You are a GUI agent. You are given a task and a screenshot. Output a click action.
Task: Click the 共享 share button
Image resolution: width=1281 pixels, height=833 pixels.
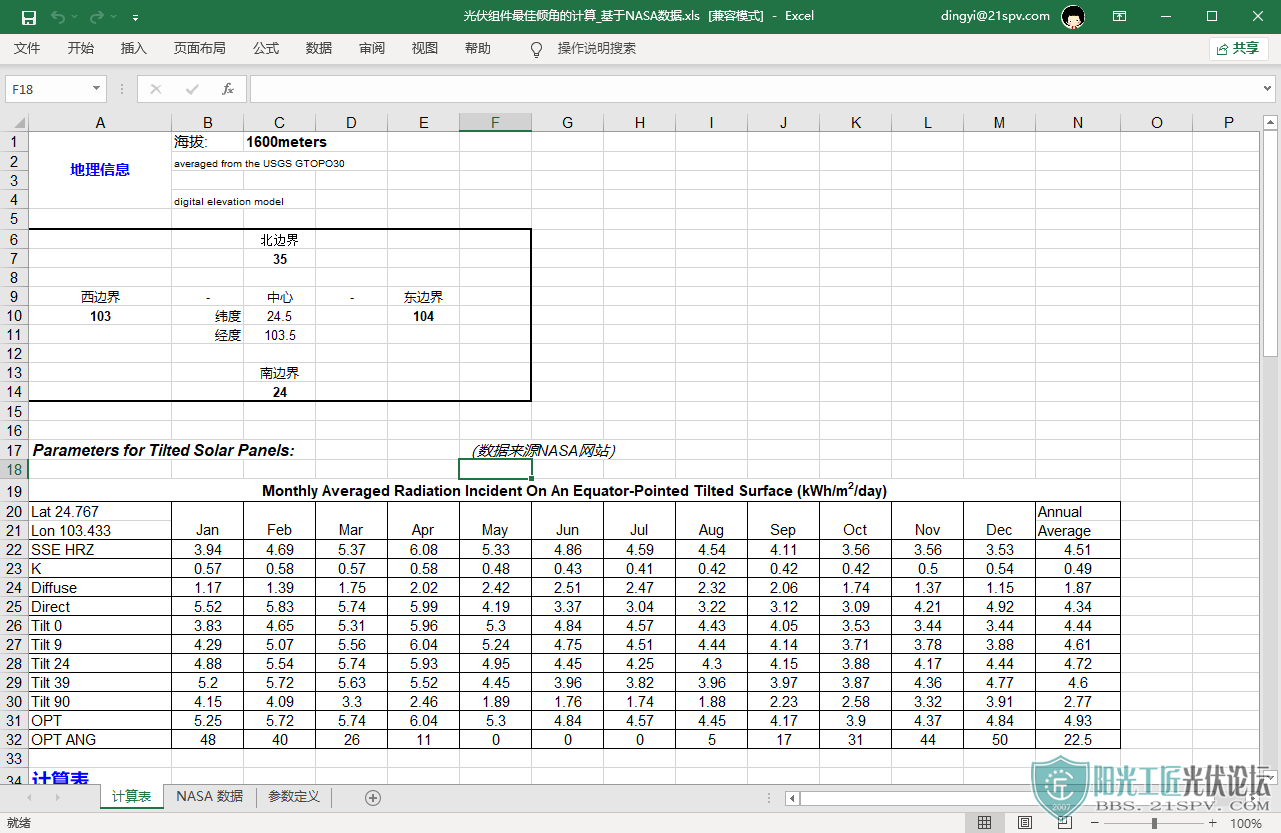(x=1238, y=48)
